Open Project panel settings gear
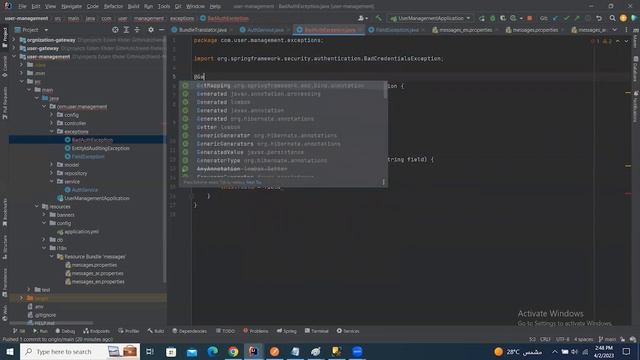 [151, 30]
